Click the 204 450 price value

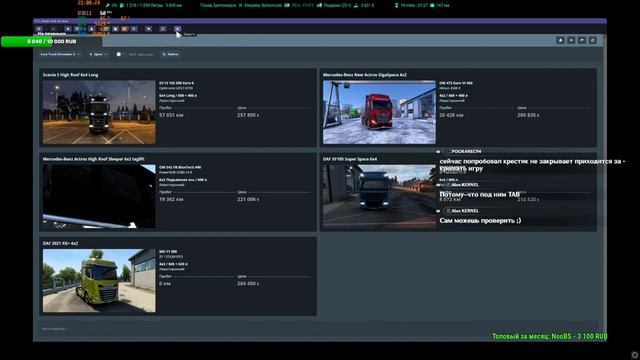coord(248,284)
